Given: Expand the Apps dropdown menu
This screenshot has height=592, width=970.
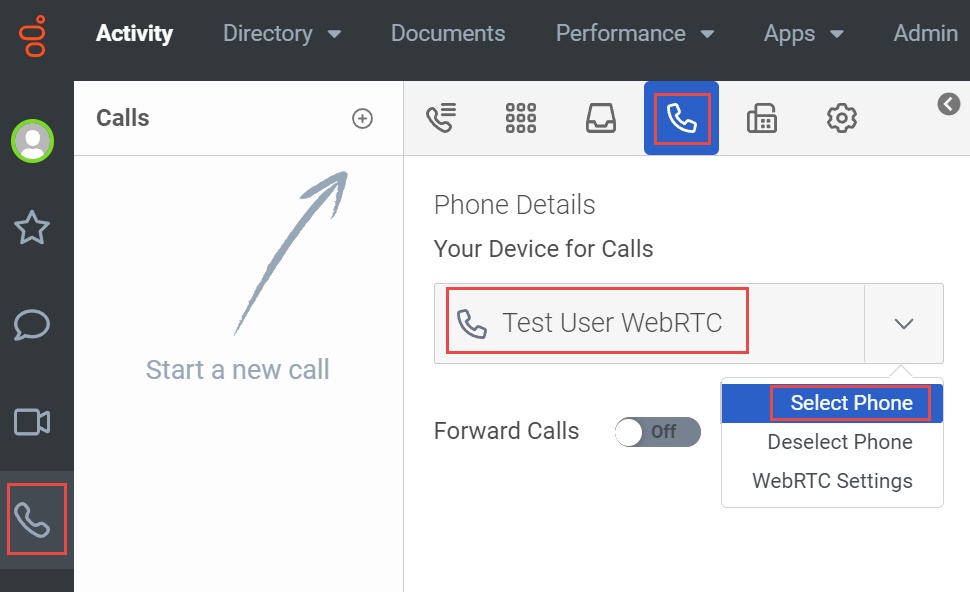Looking at the screenshot, I should 803,33.
